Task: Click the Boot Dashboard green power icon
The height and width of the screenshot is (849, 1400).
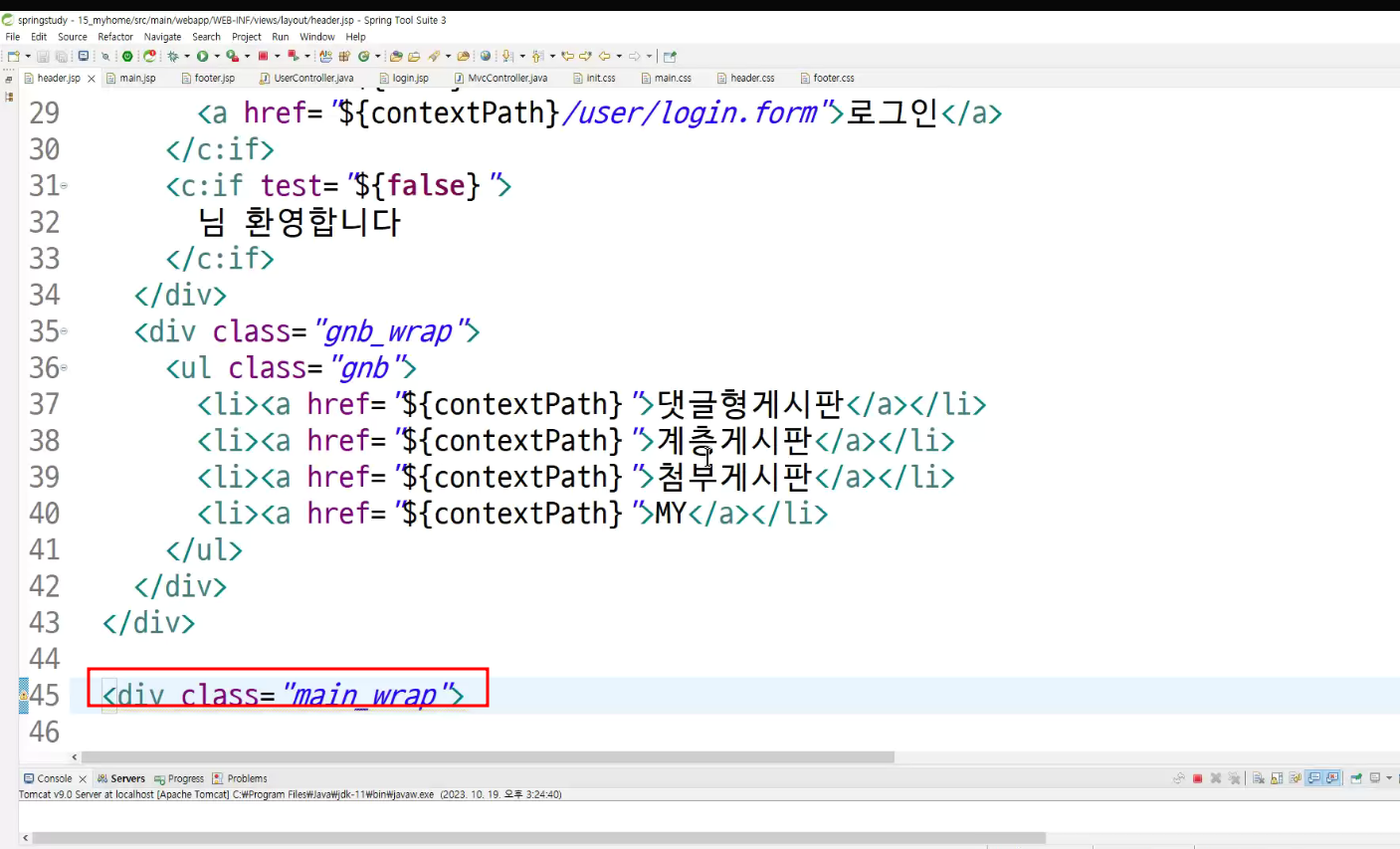Action: click(127, 56)
